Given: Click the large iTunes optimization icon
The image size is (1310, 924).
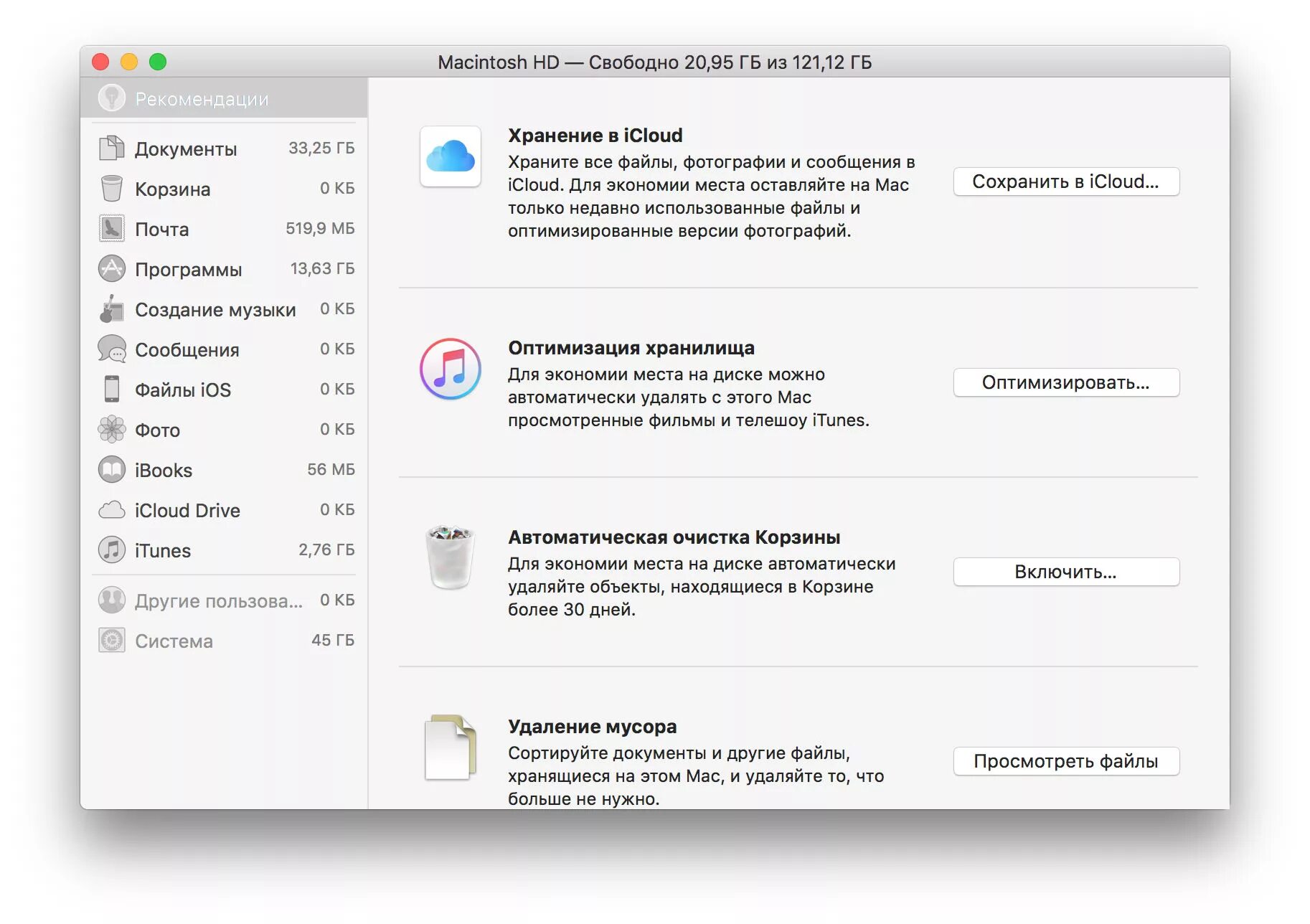Looking at the screenshot, I should tap(451, 369).
